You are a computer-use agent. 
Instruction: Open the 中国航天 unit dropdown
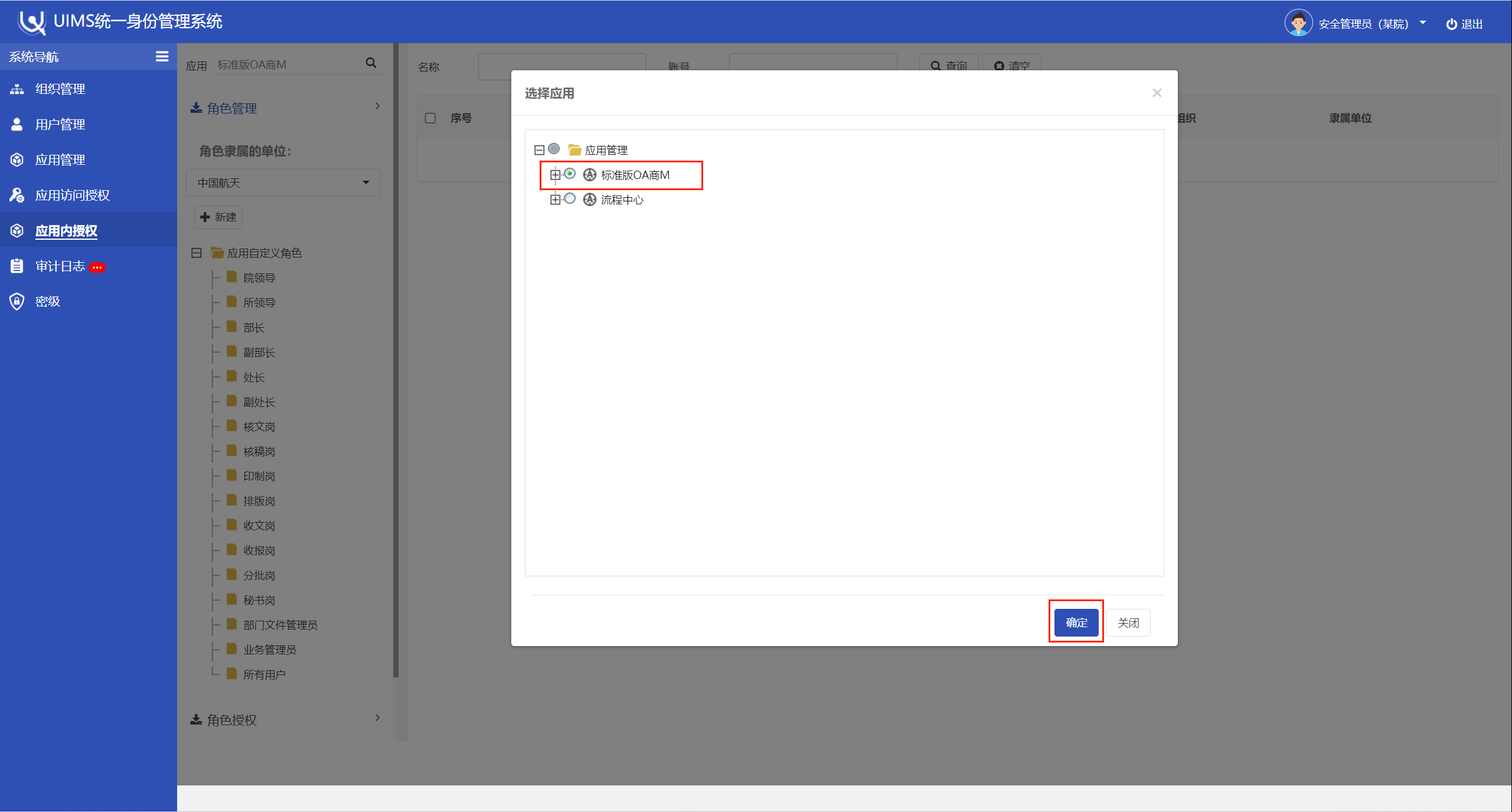(x=283, y=183)
